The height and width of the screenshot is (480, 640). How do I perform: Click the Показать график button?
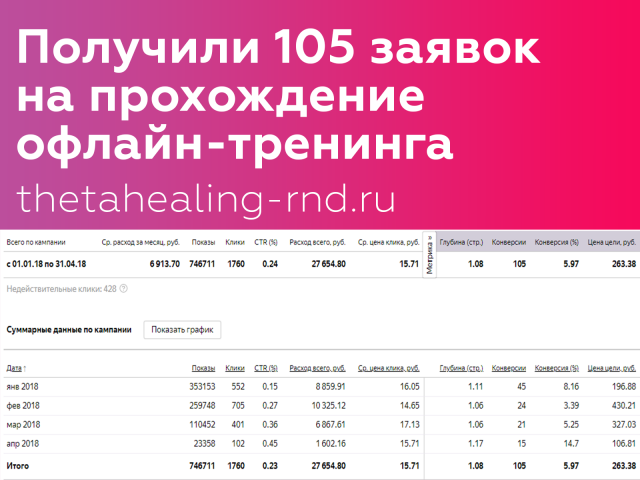pos(182,330)
